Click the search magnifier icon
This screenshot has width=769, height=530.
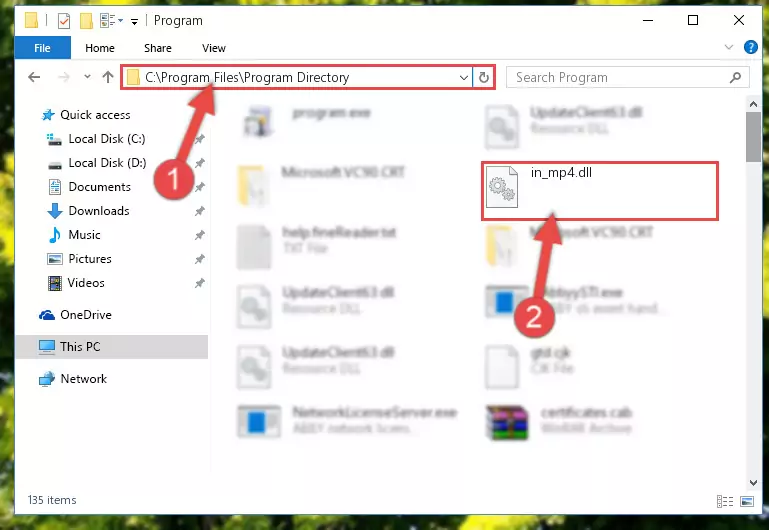click(735, 77)
